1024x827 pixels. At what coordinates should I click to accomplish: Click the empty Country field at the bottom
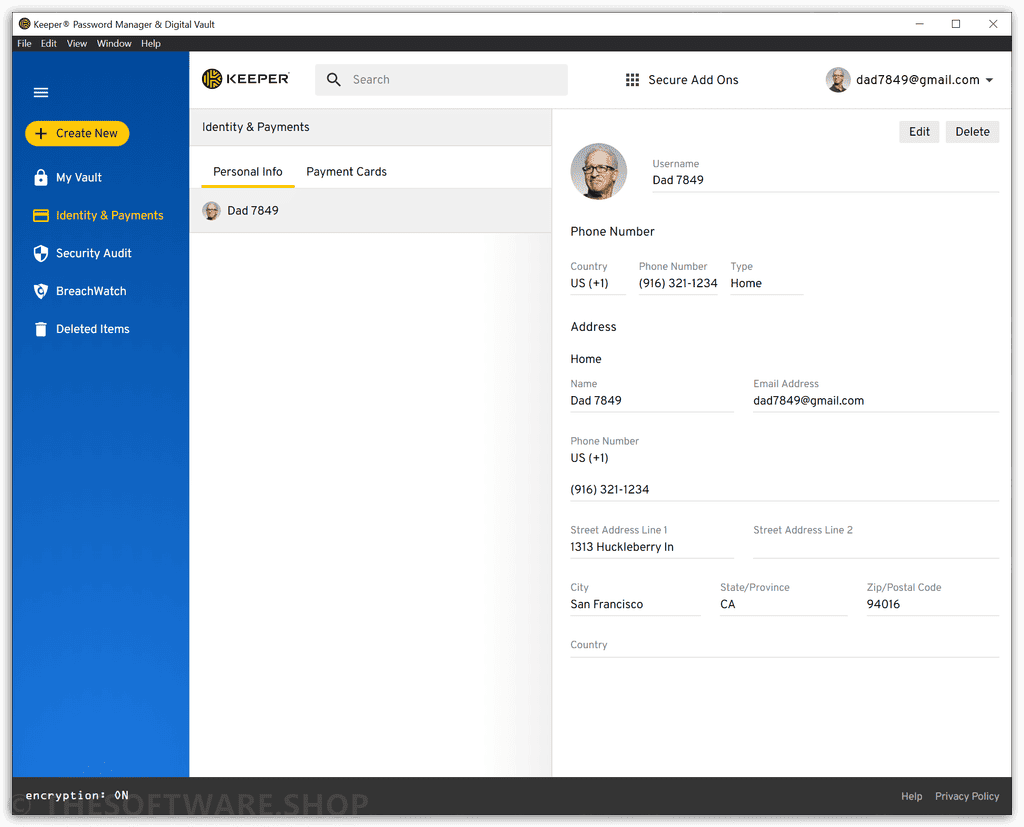click(x=784, y=647)
